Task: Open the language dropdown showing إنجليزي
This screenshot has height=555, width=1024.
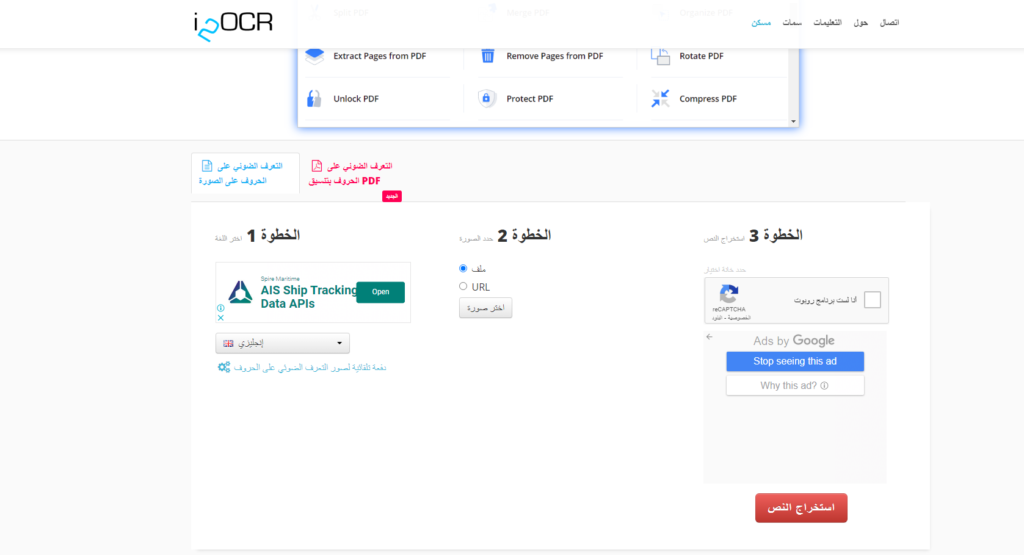Action: coord(282,343)
